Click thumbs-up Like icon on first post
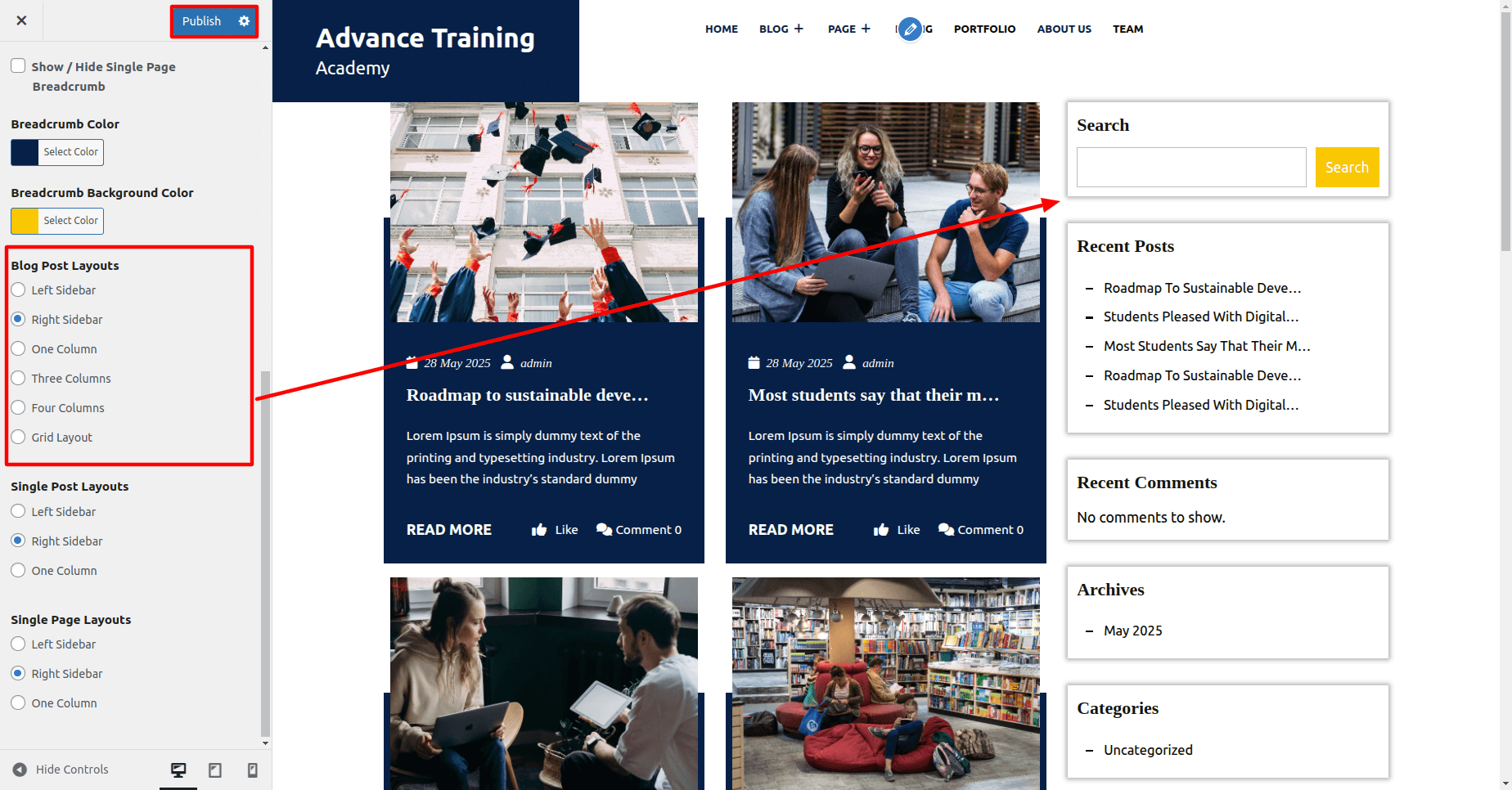Viewport: 1512px width, 790px height. pyautogui.click(x=539, y=530)
